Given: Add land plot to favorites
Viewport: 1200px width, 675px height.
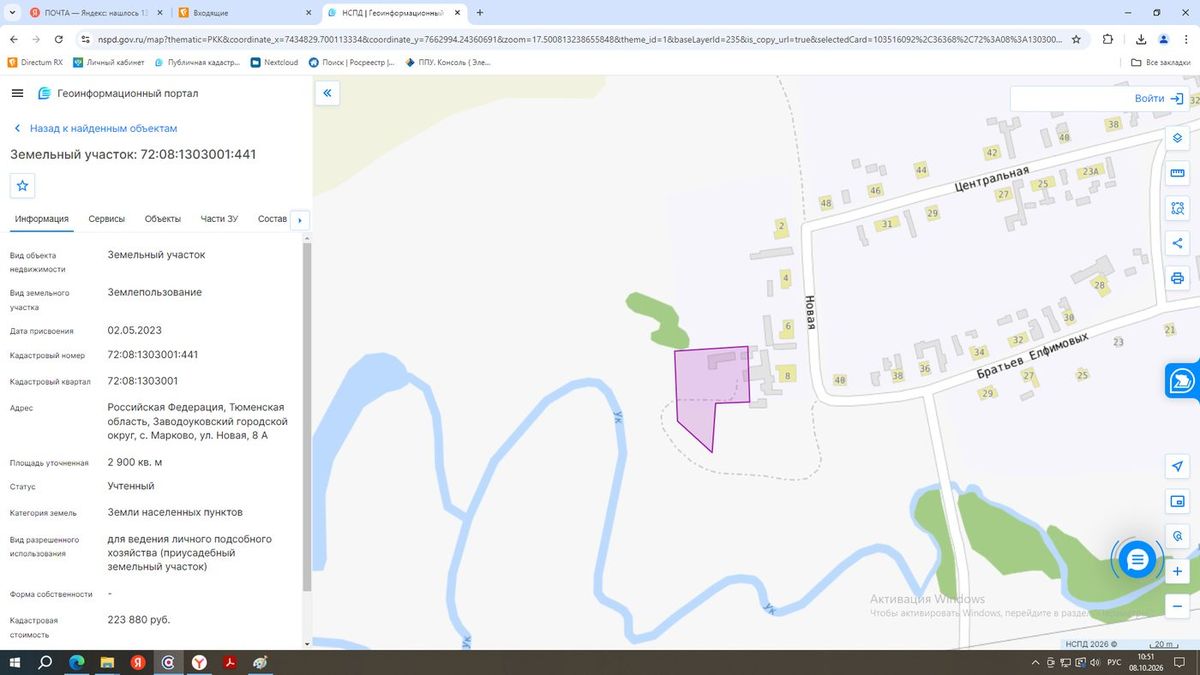Looking at the screenshot, I should point(22,185).
